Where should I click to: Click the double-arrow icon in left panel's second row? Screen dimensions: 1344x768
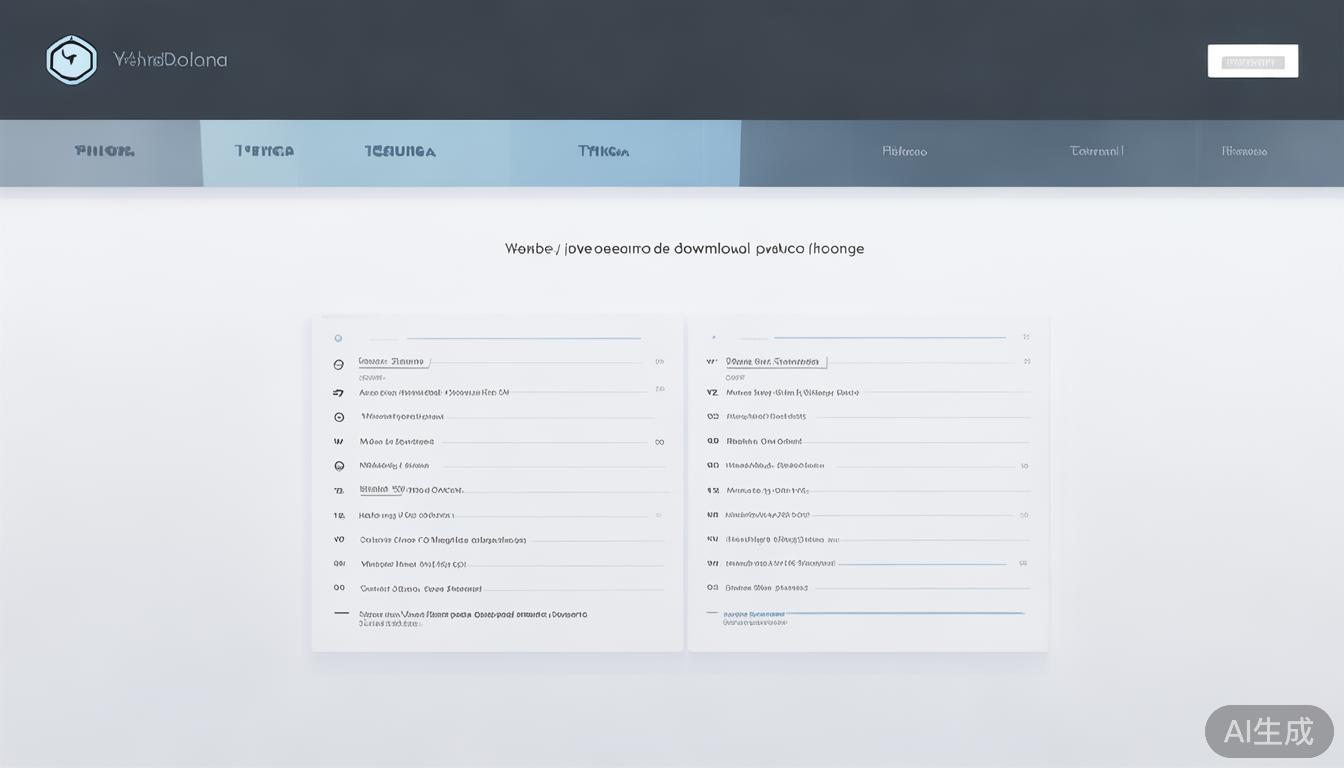click(338, 393)
